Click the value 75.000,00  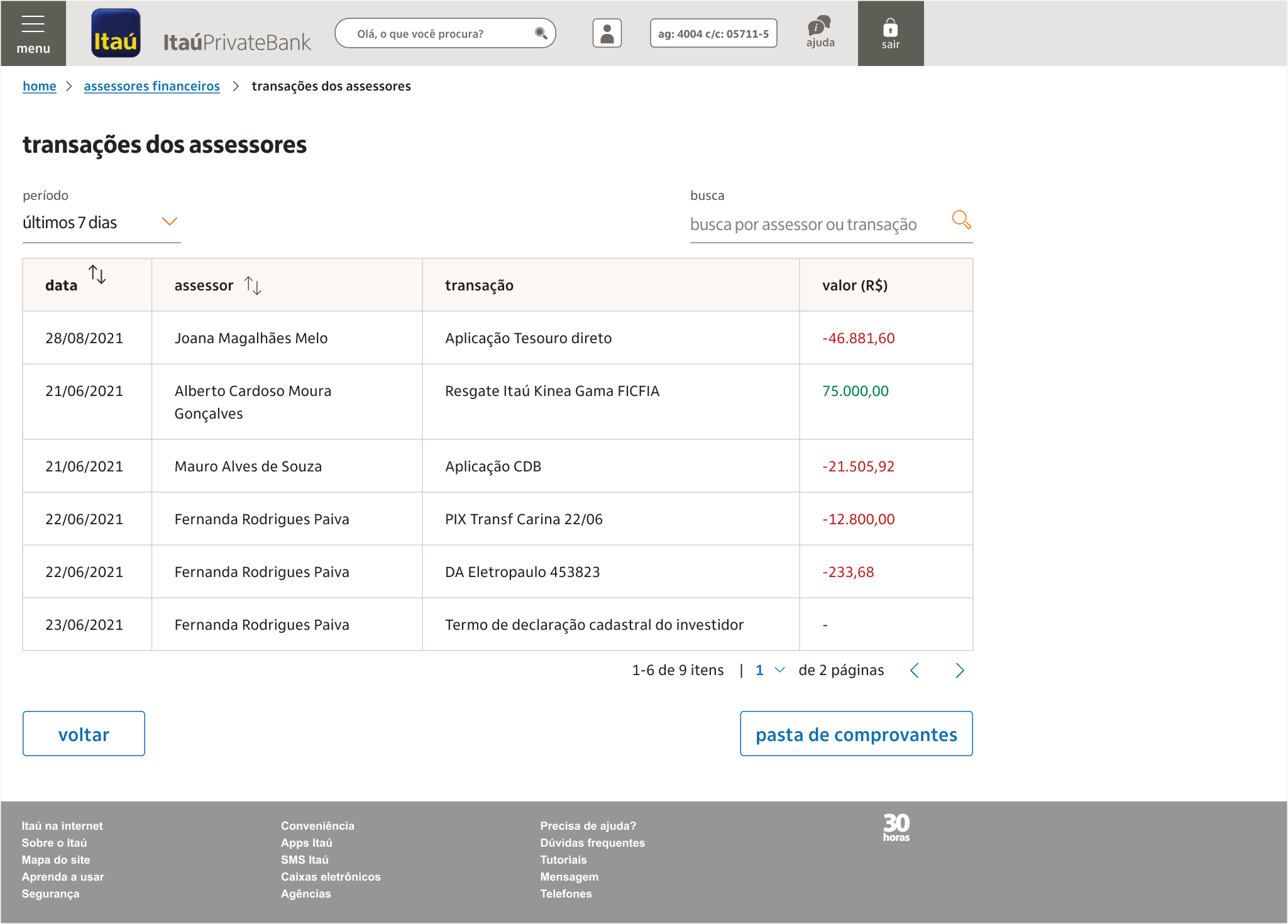pyautogui.click(x=855, y=391)
